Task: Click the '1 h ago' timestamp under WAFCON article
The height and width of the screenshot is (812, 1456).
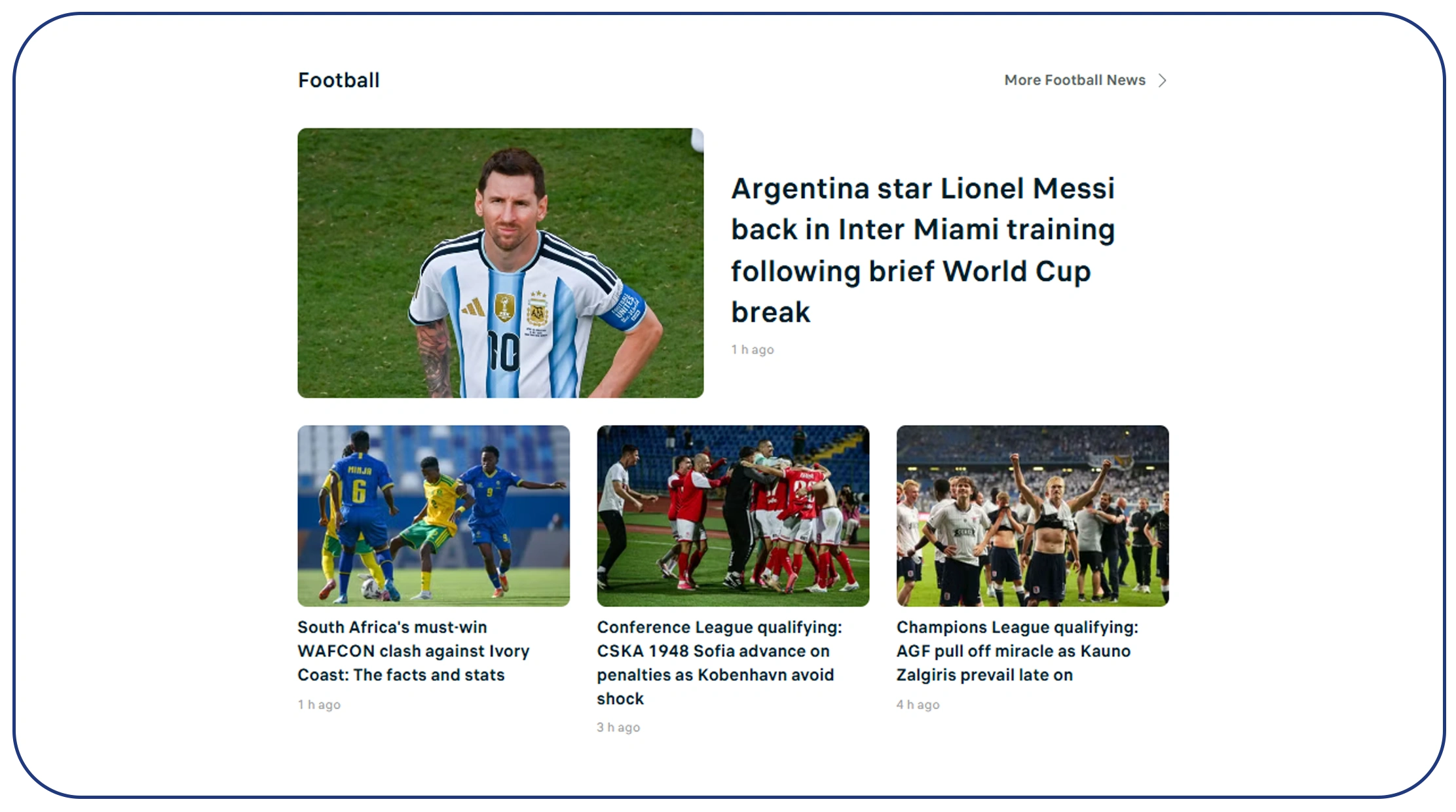Action: pyautogui.click(x=319, y=705)
